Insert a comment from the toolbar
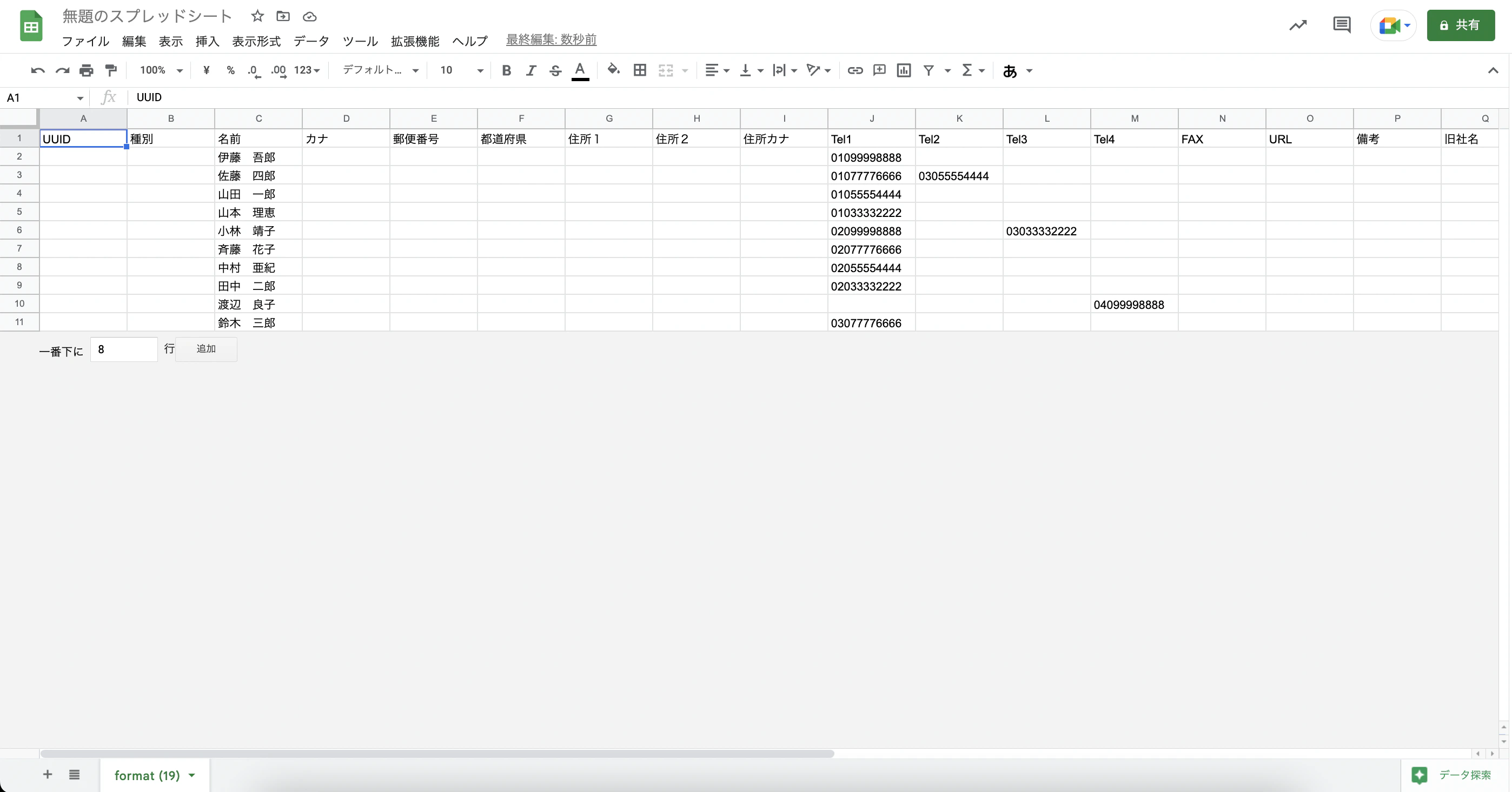This screenshot has height=792, width=1512. 879,70
